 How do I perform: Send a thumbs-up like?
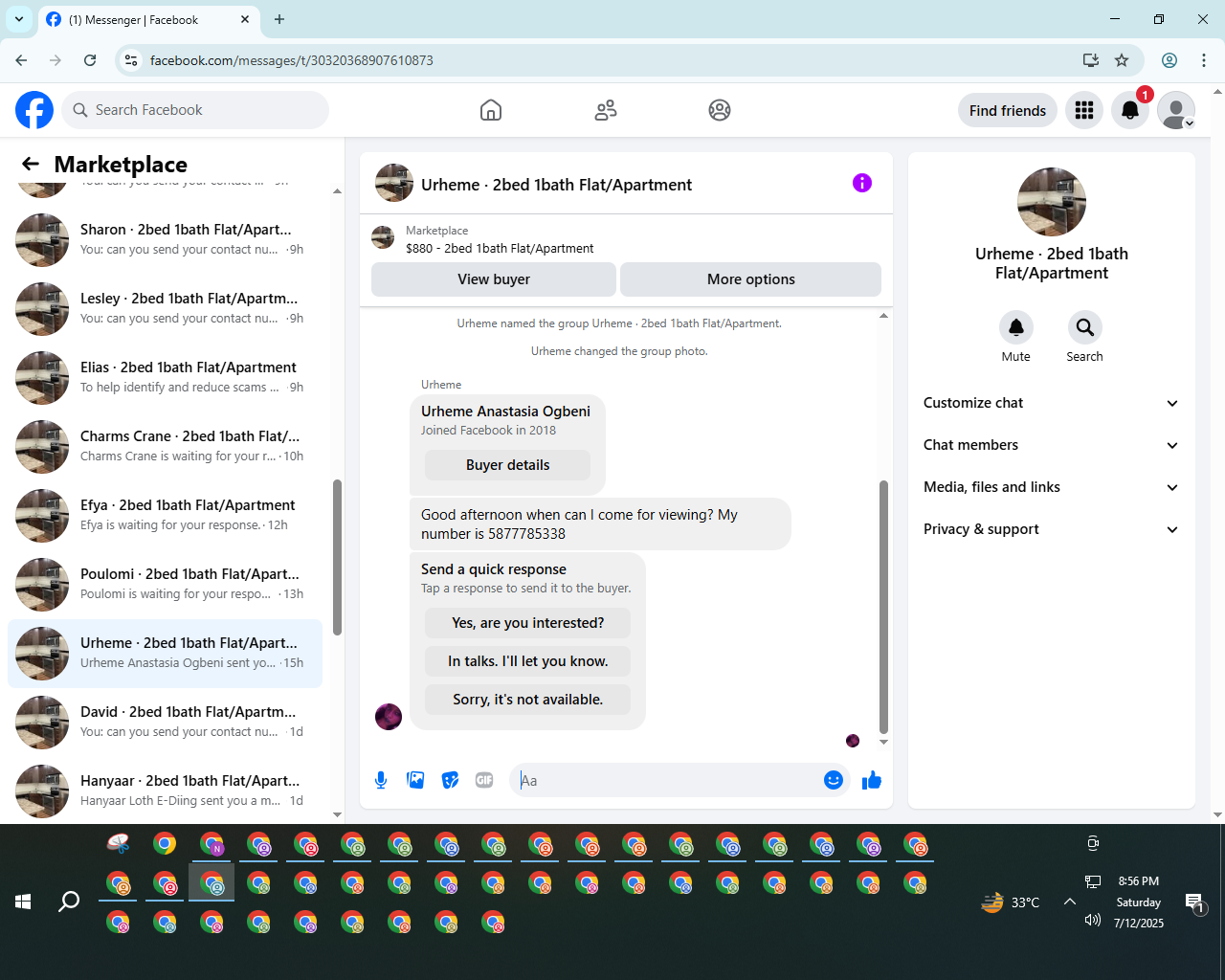click(x=872, y=780)
